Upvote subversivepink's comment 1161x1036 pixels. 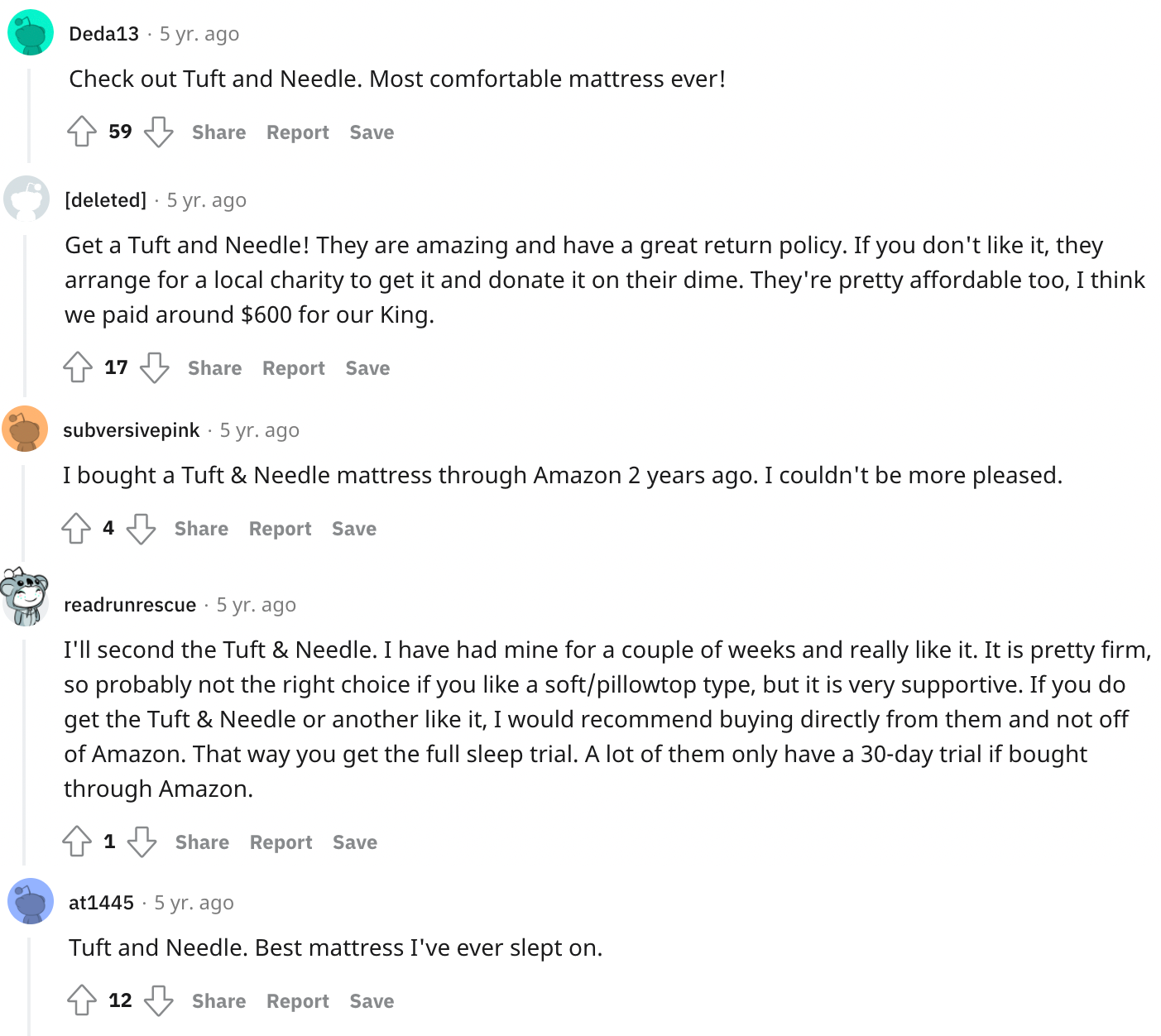(76, 528)
